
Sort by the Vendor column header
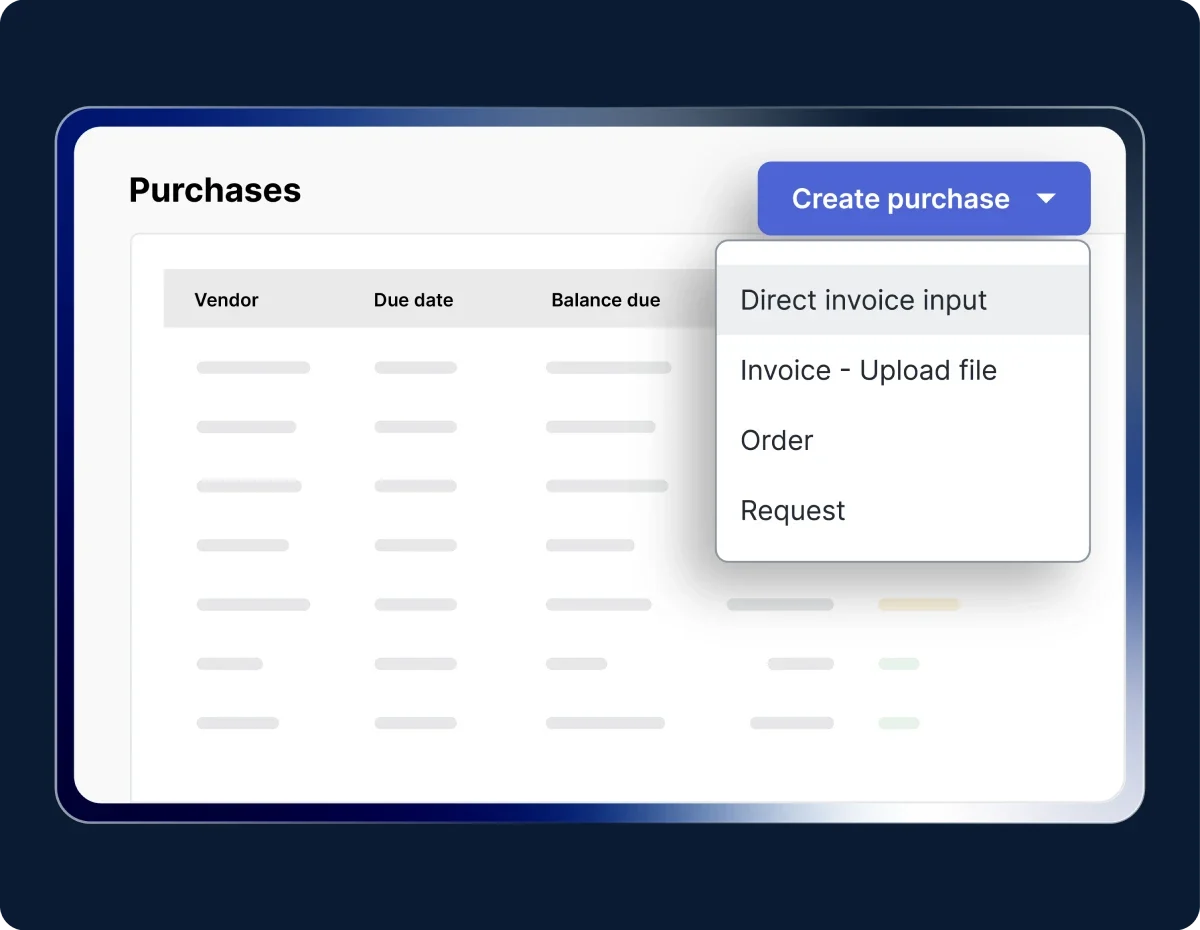pos(226,300)
